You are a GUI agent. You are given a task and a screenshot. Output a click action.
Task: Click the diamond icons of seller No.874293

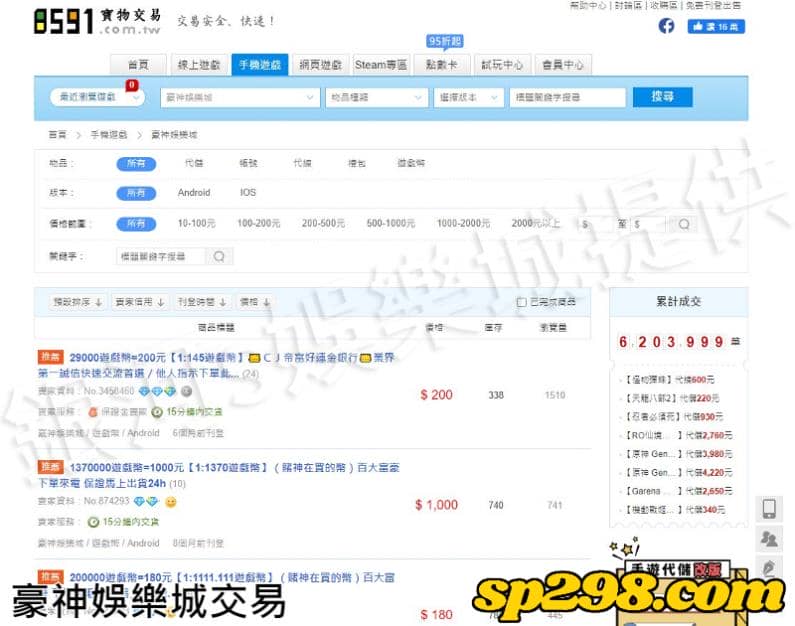(146, 501)
